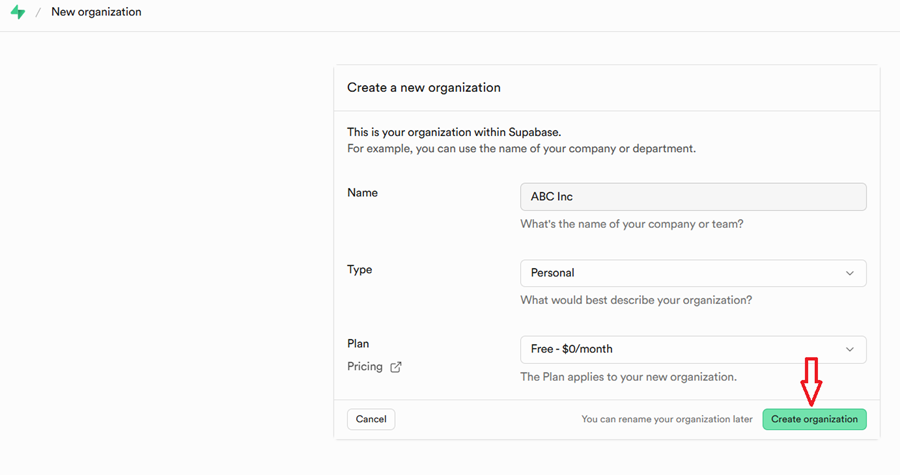Viewport: 900px width, 475px height.
Task: Select the New organization breadcrumb
Action: (x=96, y=12)
